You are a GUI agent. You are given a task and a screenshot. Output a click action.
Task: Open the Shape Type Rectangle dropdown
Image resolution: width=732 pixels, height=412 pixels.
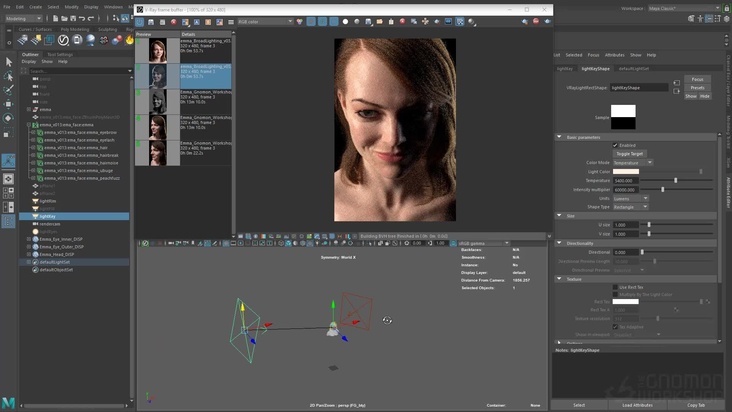pyautogui.click(x=630, y=207)
